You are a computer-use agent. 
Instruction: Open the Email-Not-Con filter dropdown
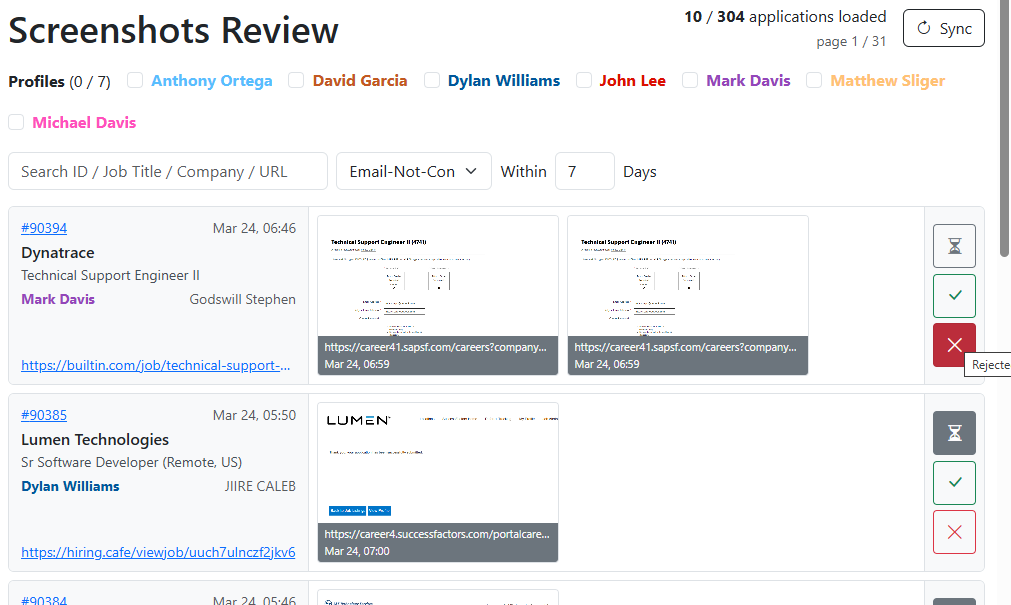tap(413, 171)
